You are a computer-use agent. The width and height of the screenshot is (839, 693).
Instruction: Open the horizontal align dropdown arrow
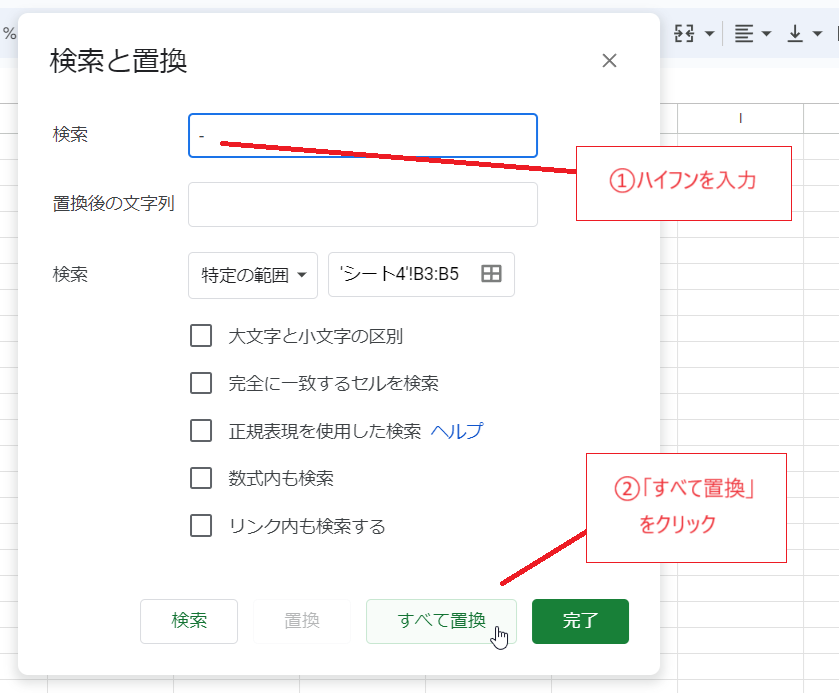pyautogui.click(x=766, y=34)
